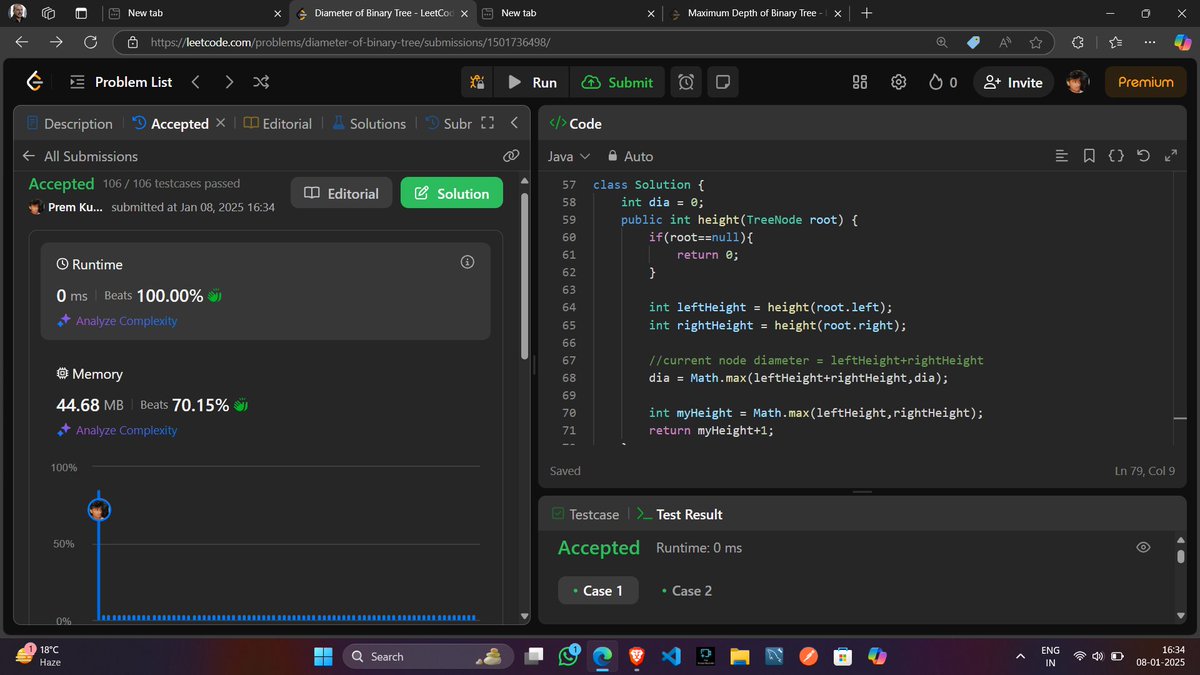
Task: Open a new browser tab plus button
Action: pyautogui.click(x=866, y=13)
